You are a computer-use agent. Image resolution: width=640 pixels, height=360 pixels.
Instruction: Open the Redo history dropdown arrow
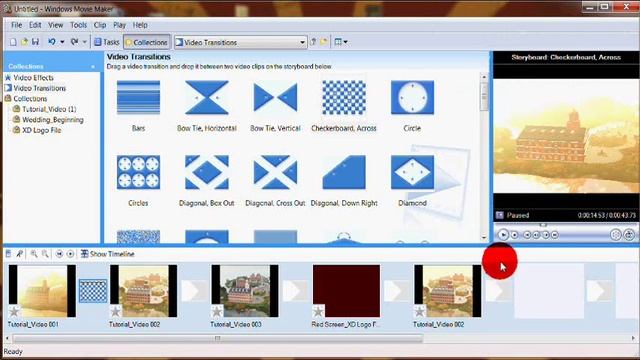point(84,42)
